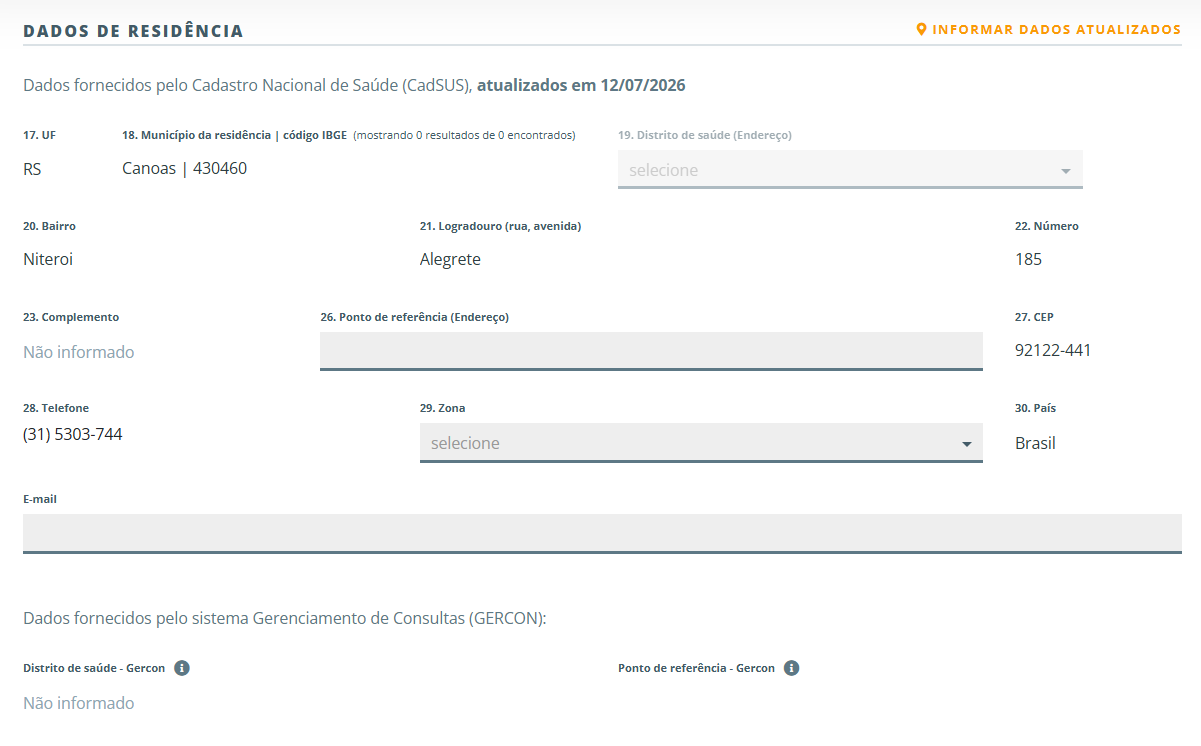The image size is (1201, 746).
Task: Click the País value Brasil
Action: point(1035,444)
